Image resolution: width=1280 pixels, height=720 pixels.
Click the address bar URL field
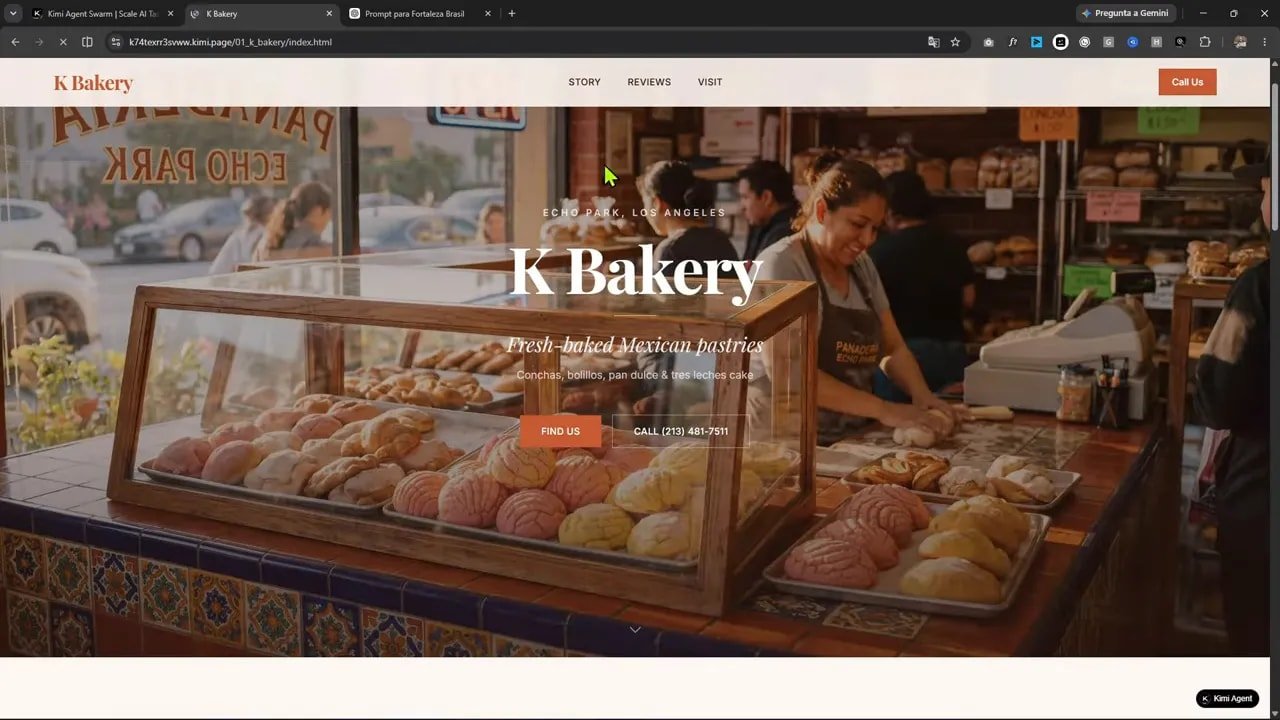520,42
